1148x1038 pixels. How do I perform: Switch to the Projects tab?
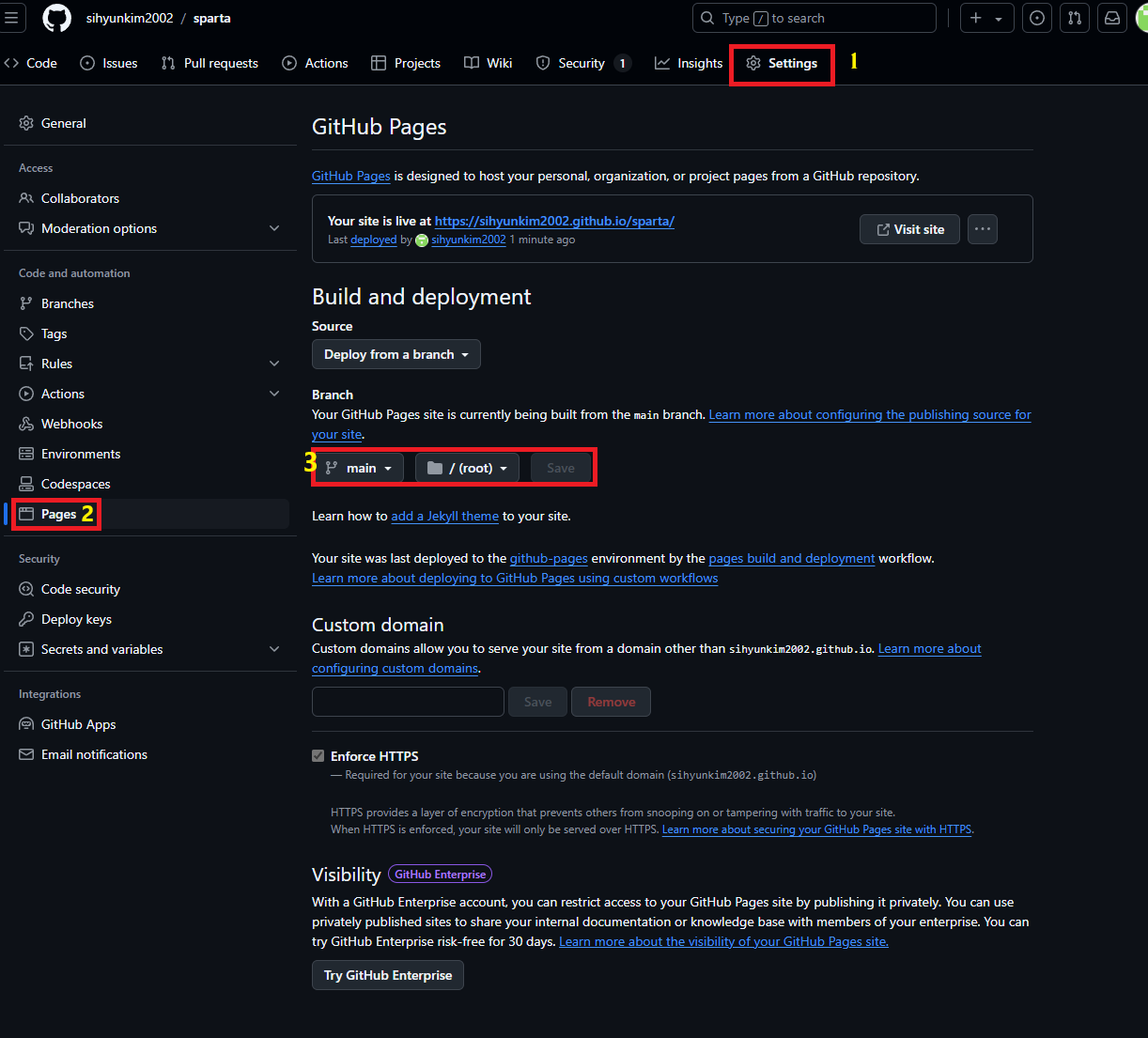coord(406,63)
